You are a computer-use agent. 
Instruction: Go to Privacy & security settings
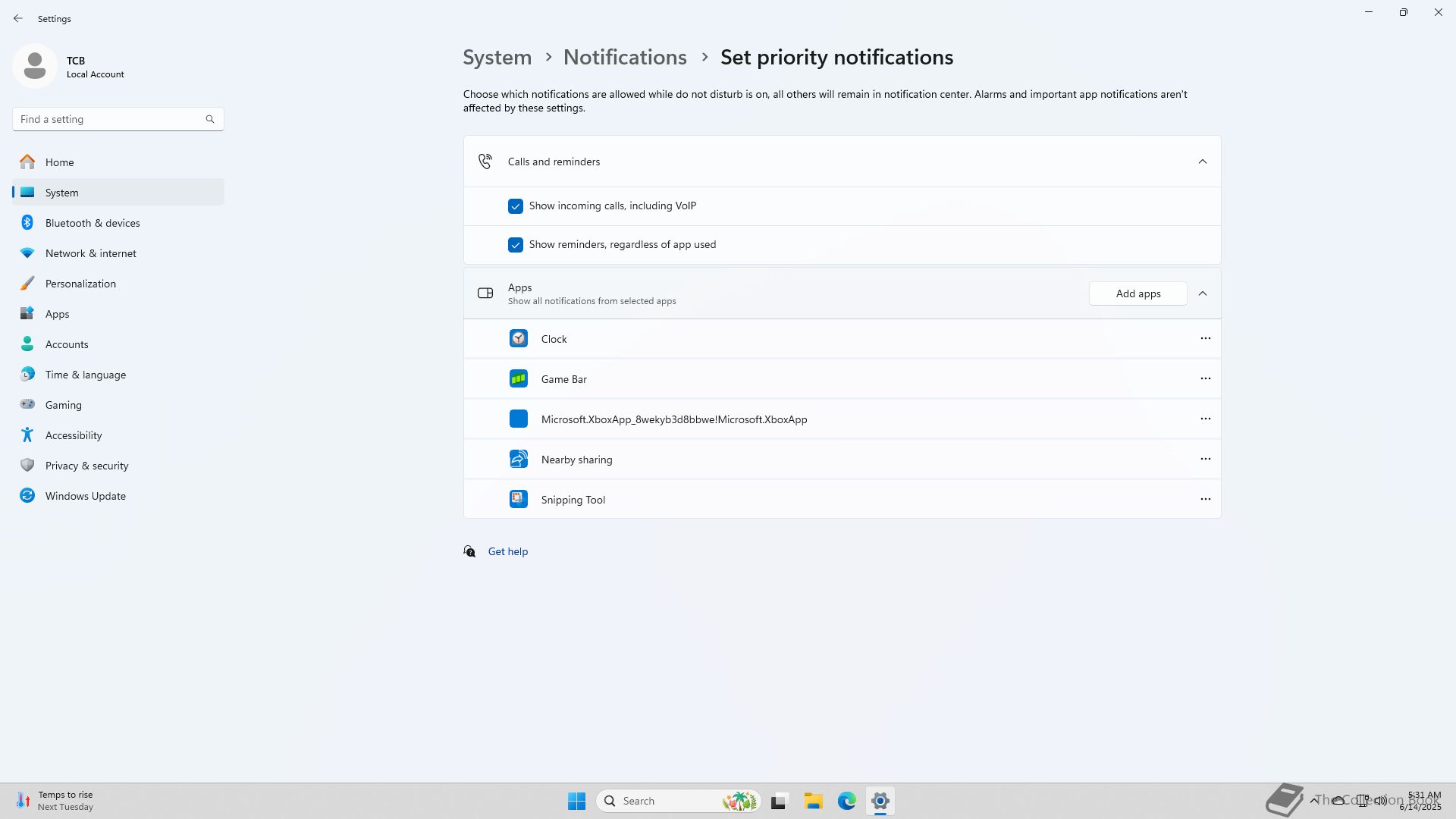(x=86, y=466)
